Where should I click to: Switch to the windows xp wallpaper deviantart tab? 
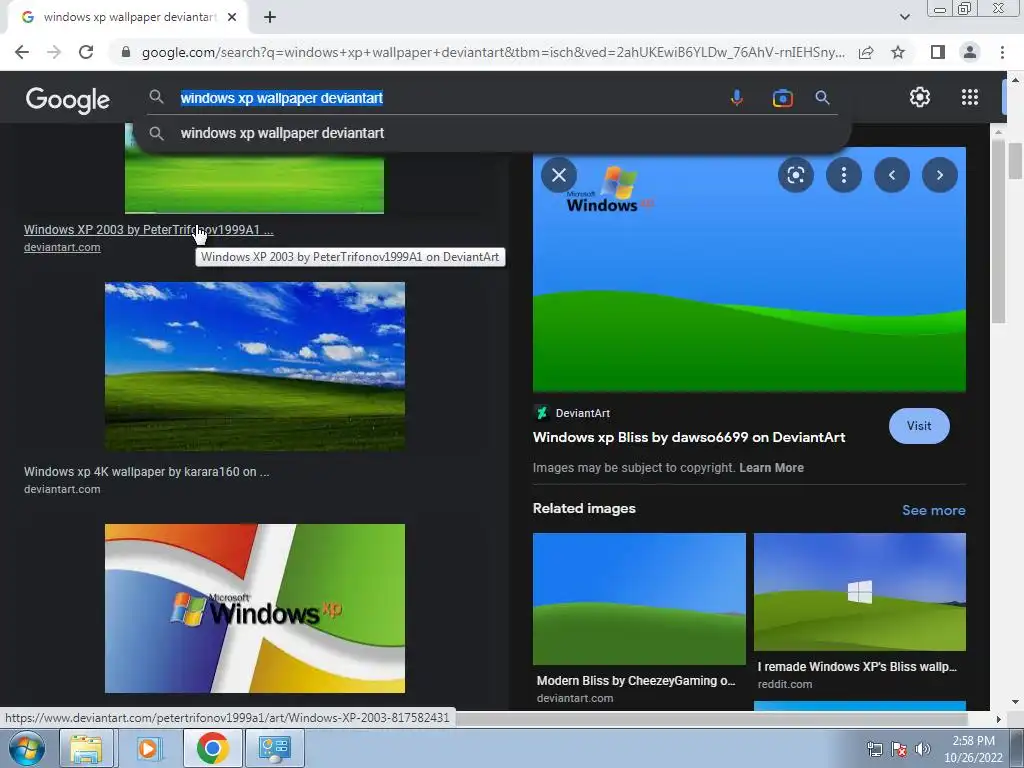tap(127, 17)
